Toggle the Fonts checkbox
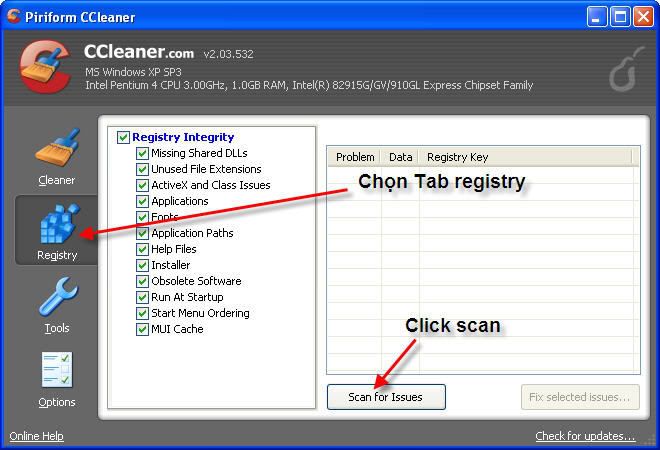This screenshot has width=660, height=450. (x=142, y=217)
